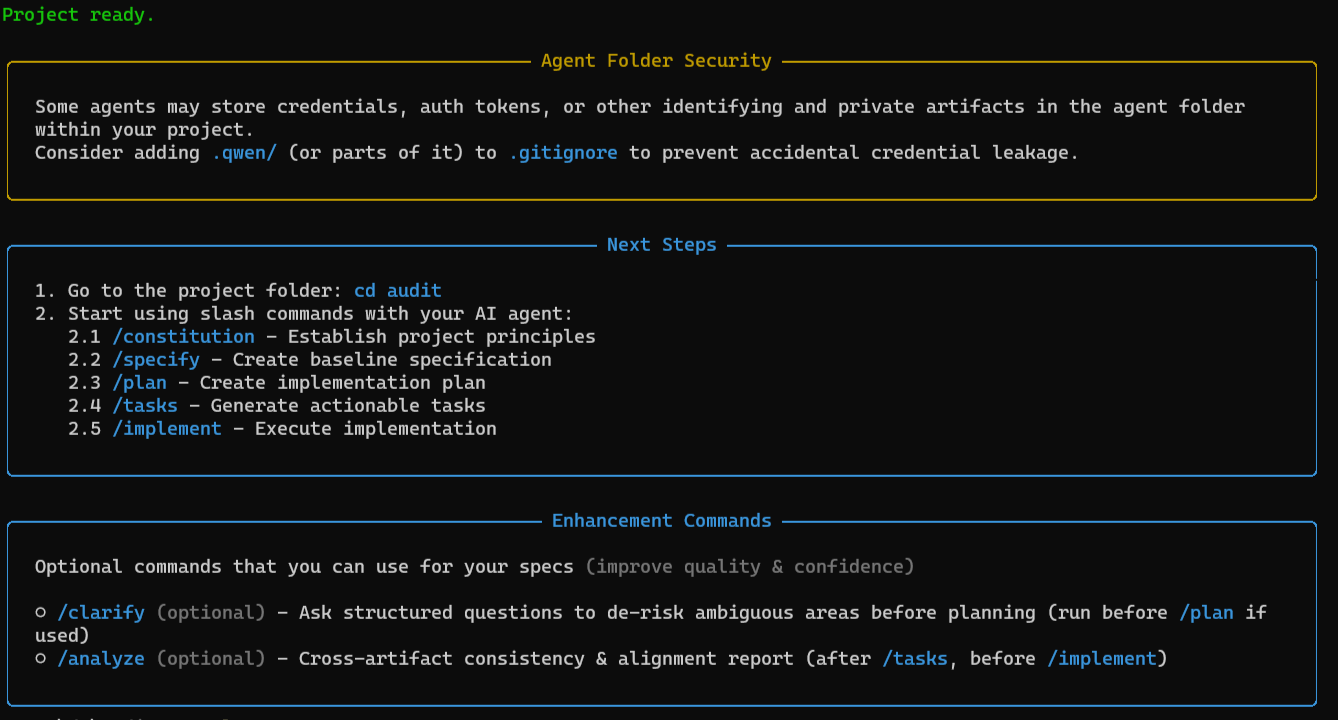Click the bullet marker before /clarify
The image size is (1338, 720).
(41, 612)
